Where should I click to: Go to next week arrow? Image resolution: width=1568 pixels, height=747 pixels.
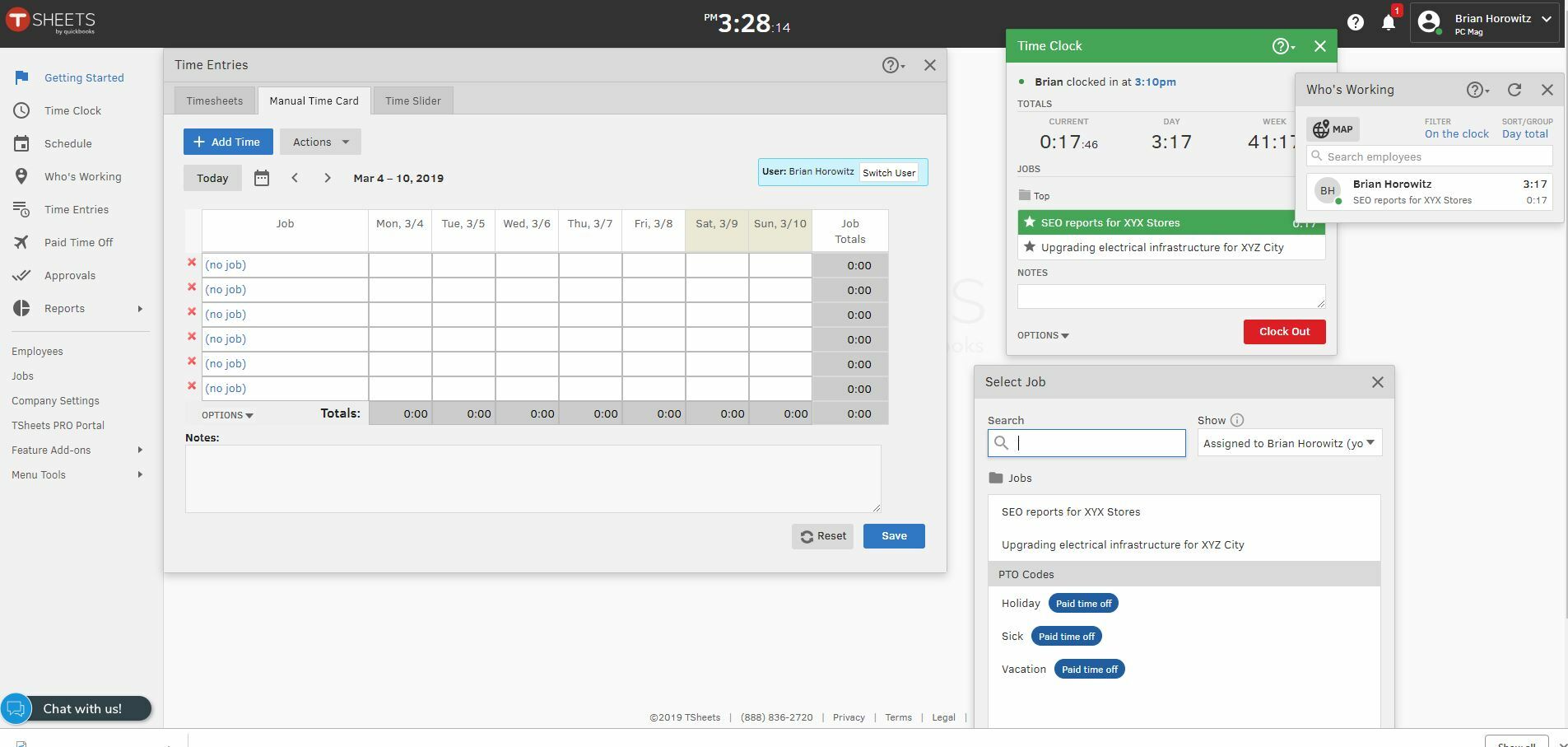click(x=328, y=178)
